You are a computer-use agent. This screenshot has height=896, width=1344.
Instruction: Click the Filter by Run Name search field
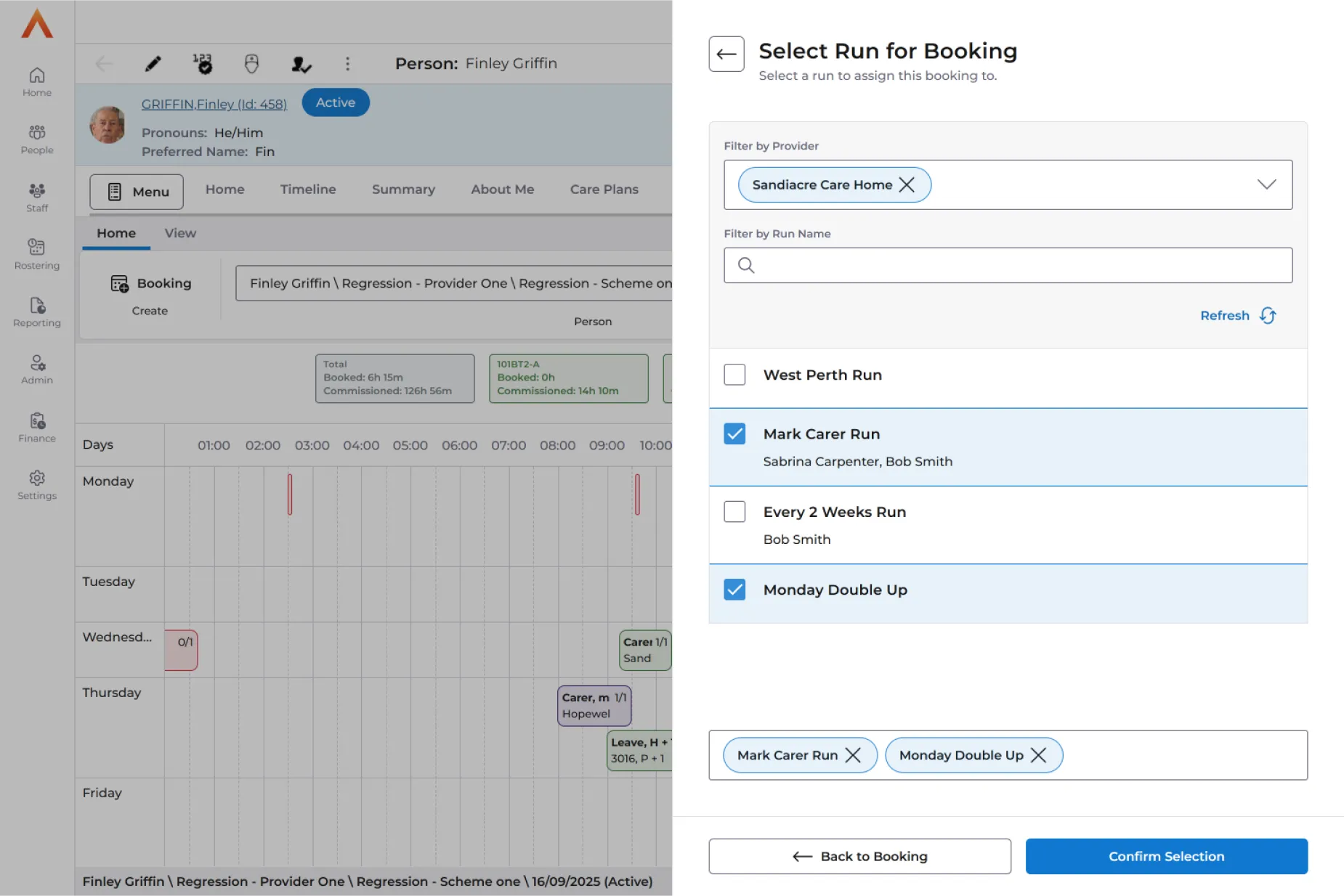tap(1008, 265)
